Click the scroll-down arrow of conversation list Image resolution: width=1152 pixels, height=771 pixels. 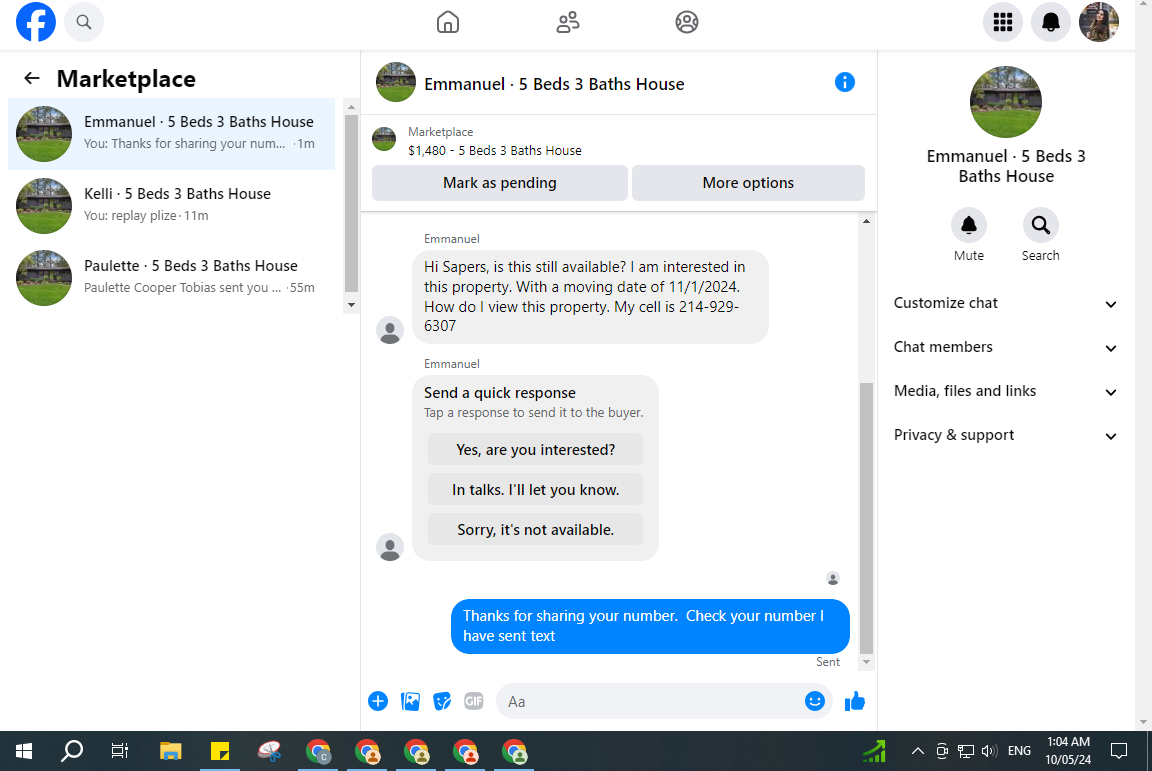pos(351,305)
